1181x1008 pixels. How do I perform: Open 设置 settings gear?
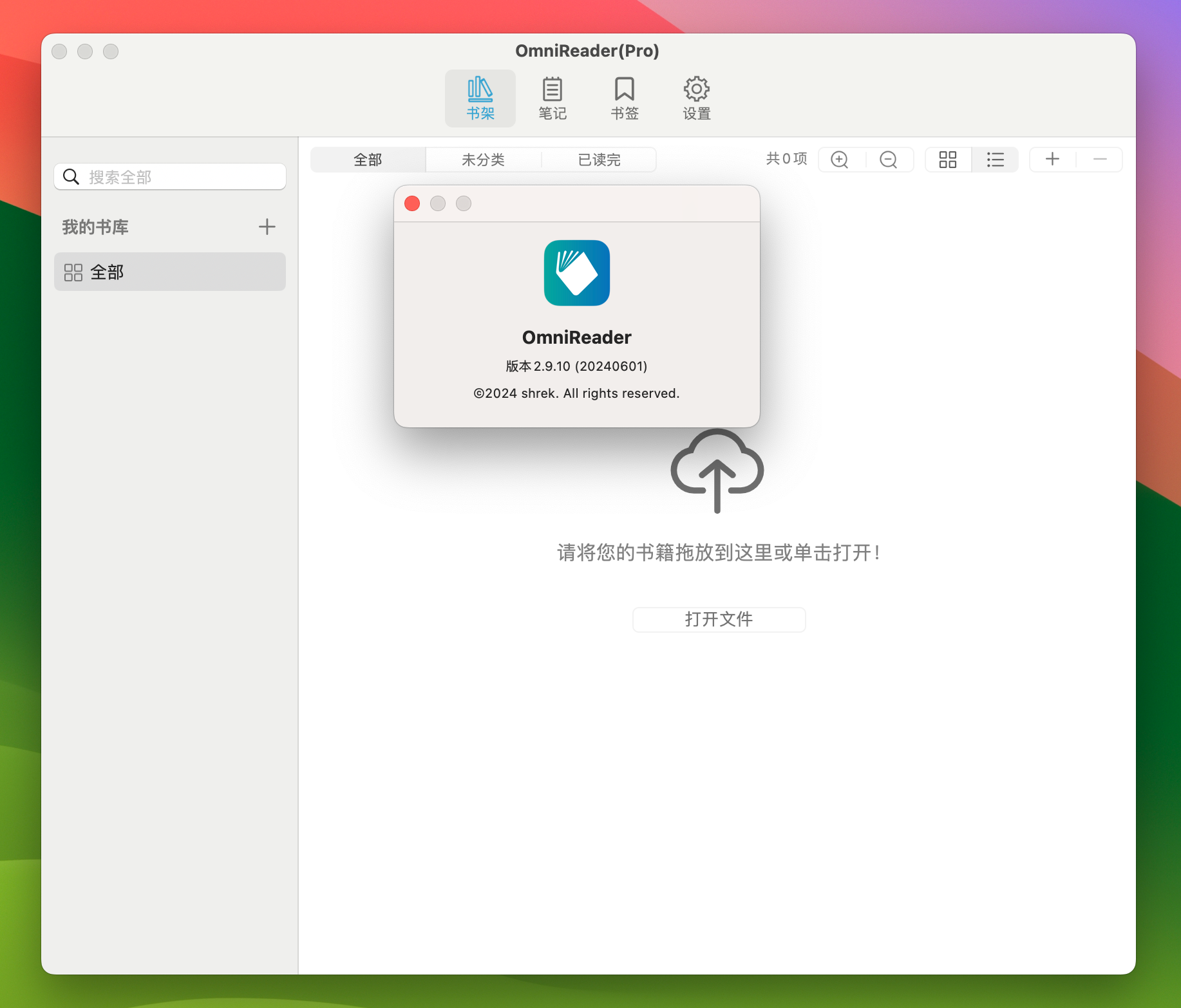(697, 98)
